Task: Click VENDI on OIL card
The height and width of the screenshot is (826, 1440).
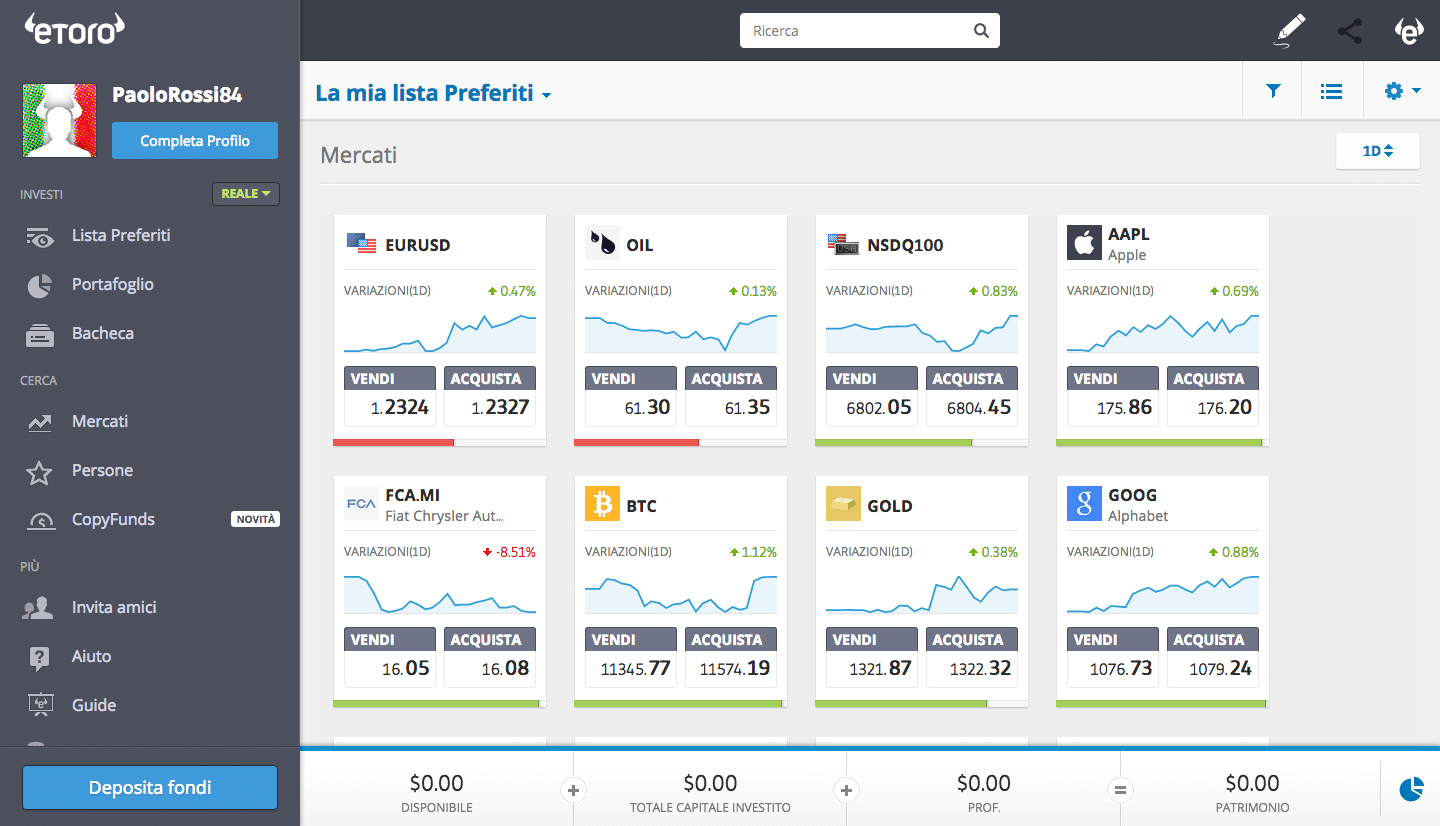Action: 631,396
